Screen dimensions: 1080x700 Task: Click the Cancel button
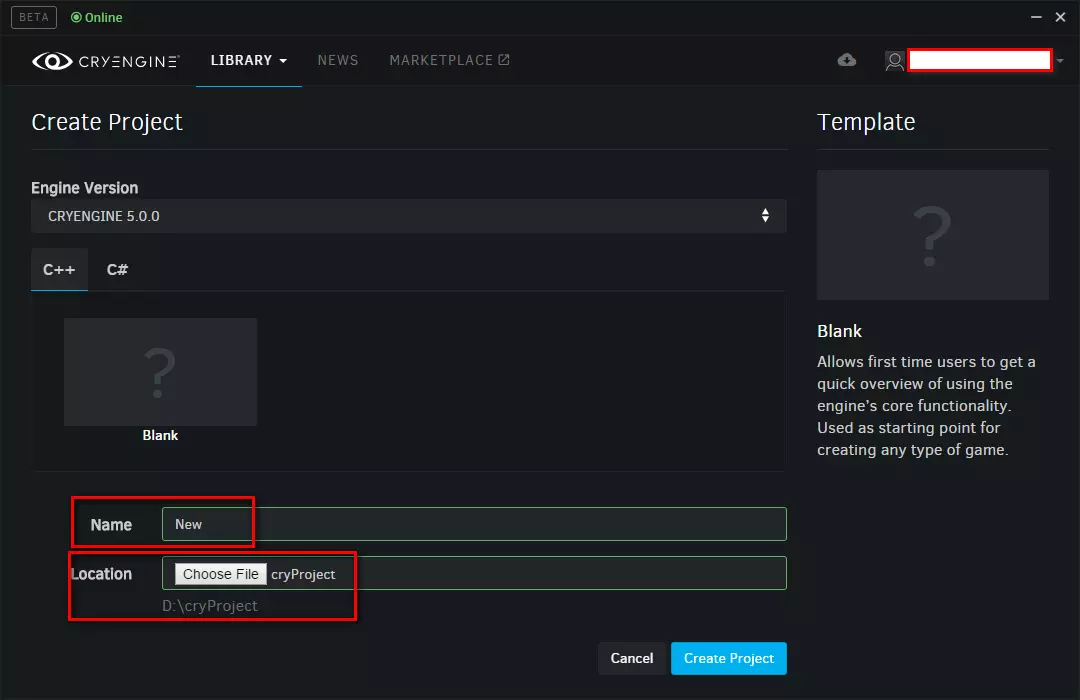coord(631,658)
